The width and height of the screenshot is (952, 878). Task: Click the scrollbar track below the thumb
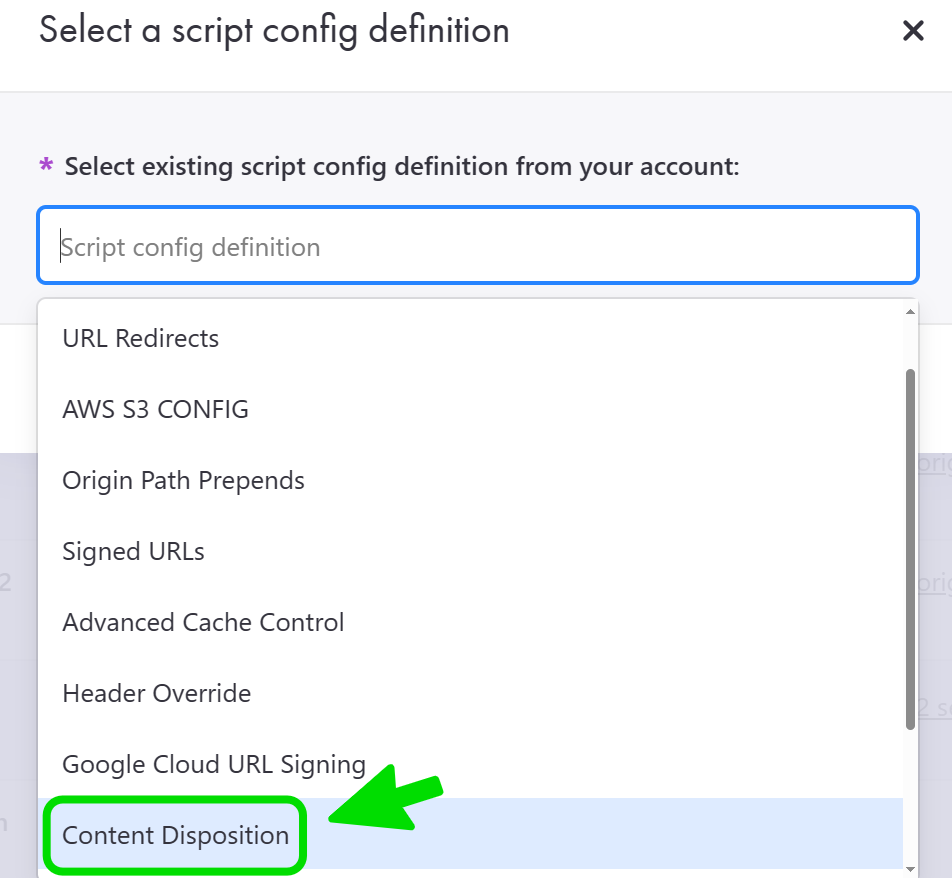pos(910,795)
